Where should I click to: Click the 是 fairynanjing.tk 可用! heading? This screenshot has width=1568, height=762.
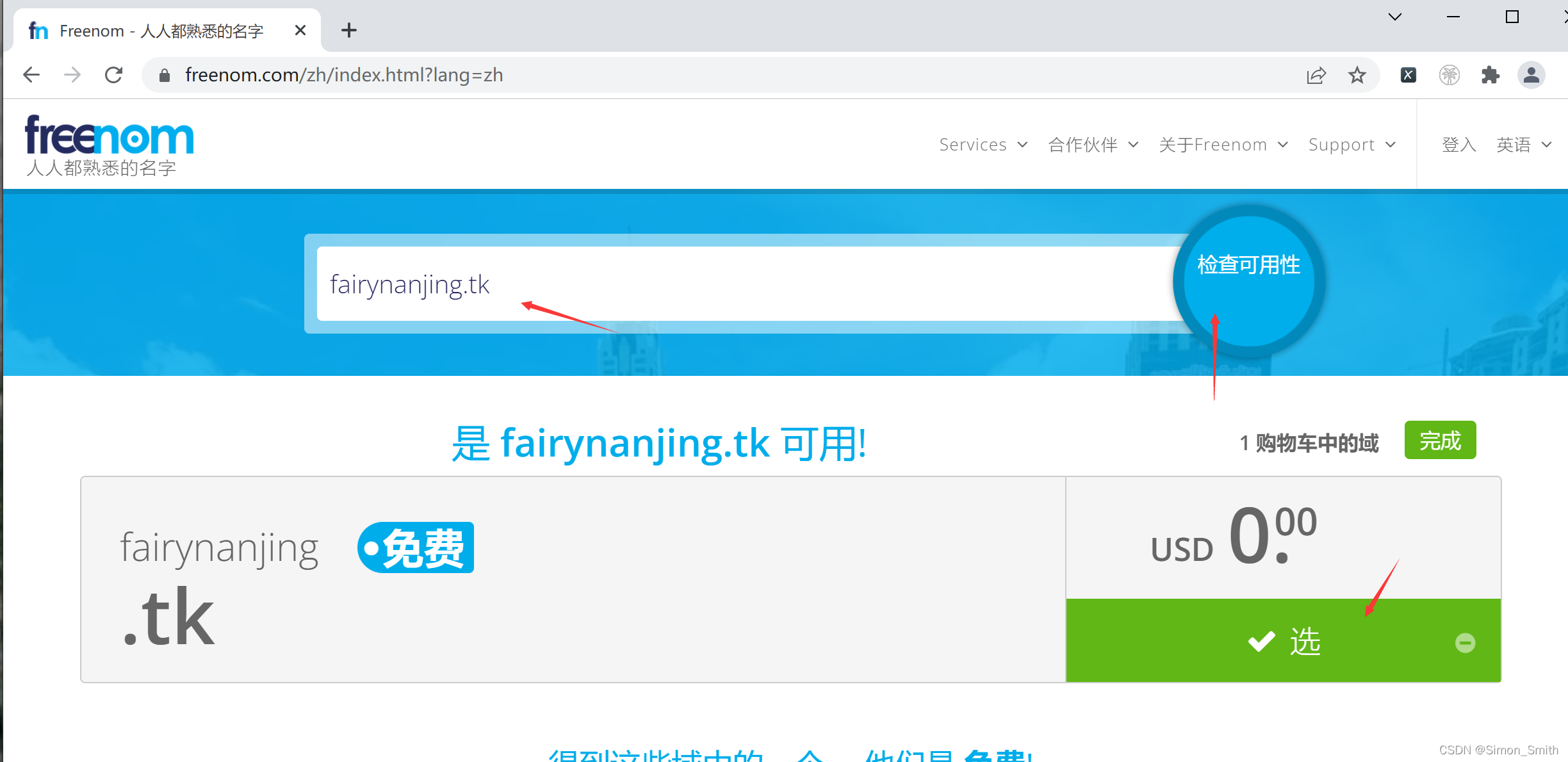pos(659,444)
